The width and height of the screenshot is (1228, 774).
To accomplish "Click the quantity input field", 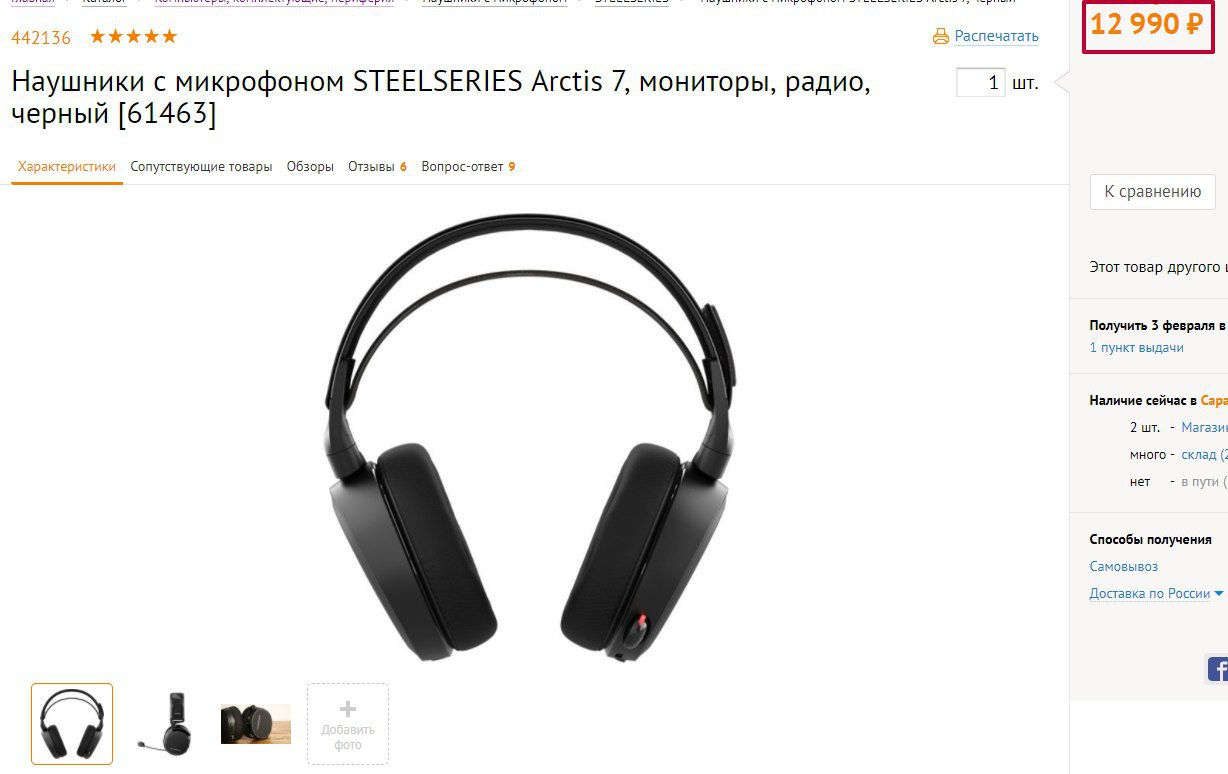I will point(980,83).
